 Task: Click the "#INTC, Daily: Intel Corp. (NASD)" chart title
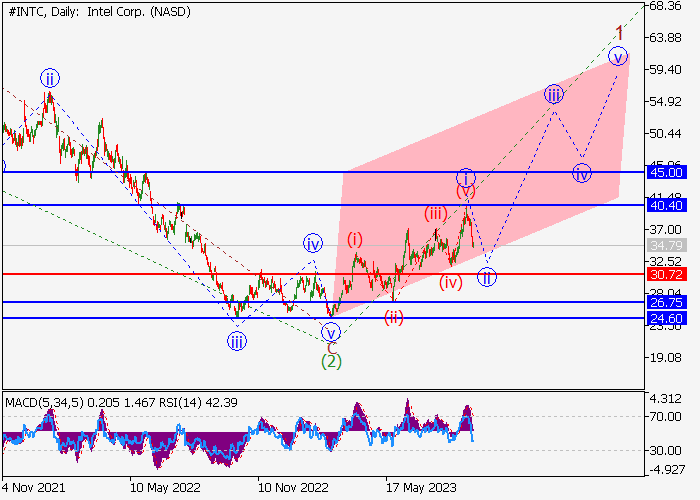tap(100, 12)
